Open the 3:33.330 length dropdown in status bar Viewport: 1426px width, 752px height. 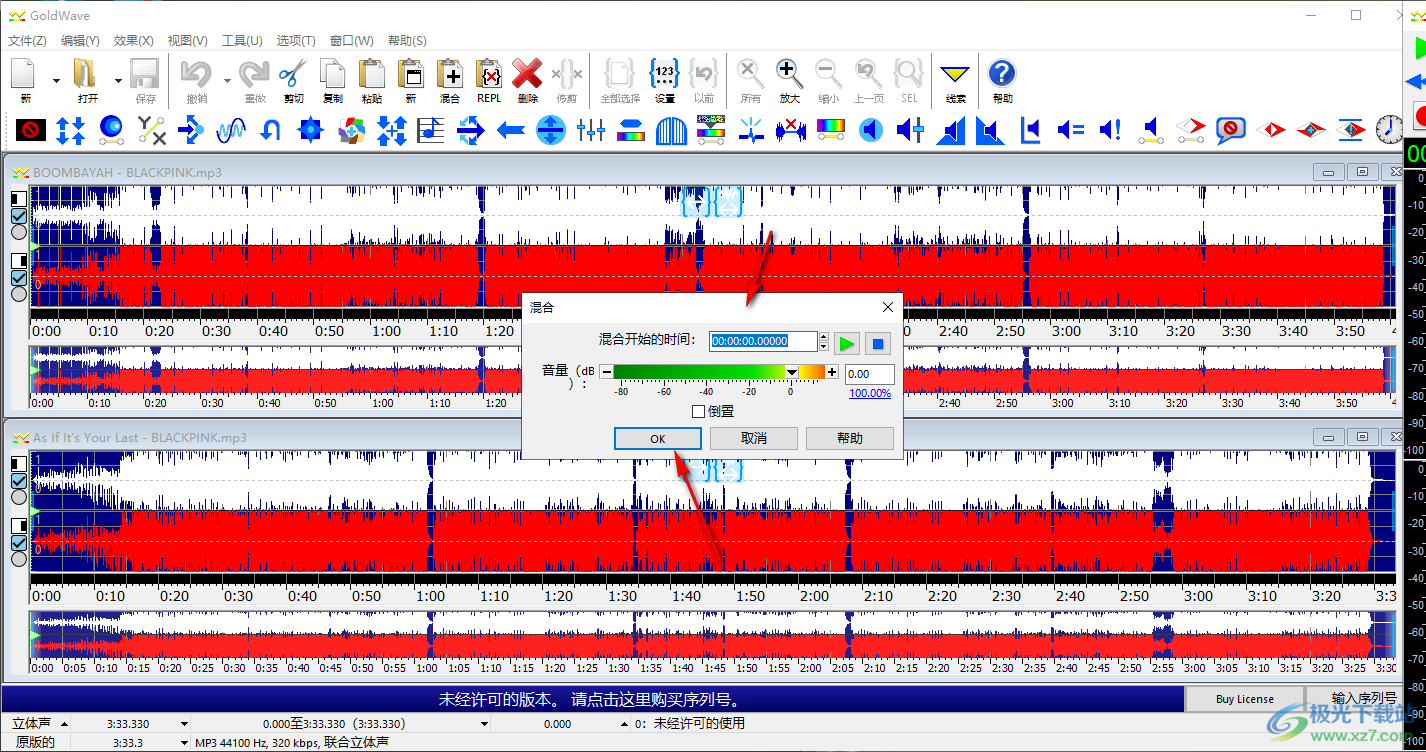click(x=184, y=723)
